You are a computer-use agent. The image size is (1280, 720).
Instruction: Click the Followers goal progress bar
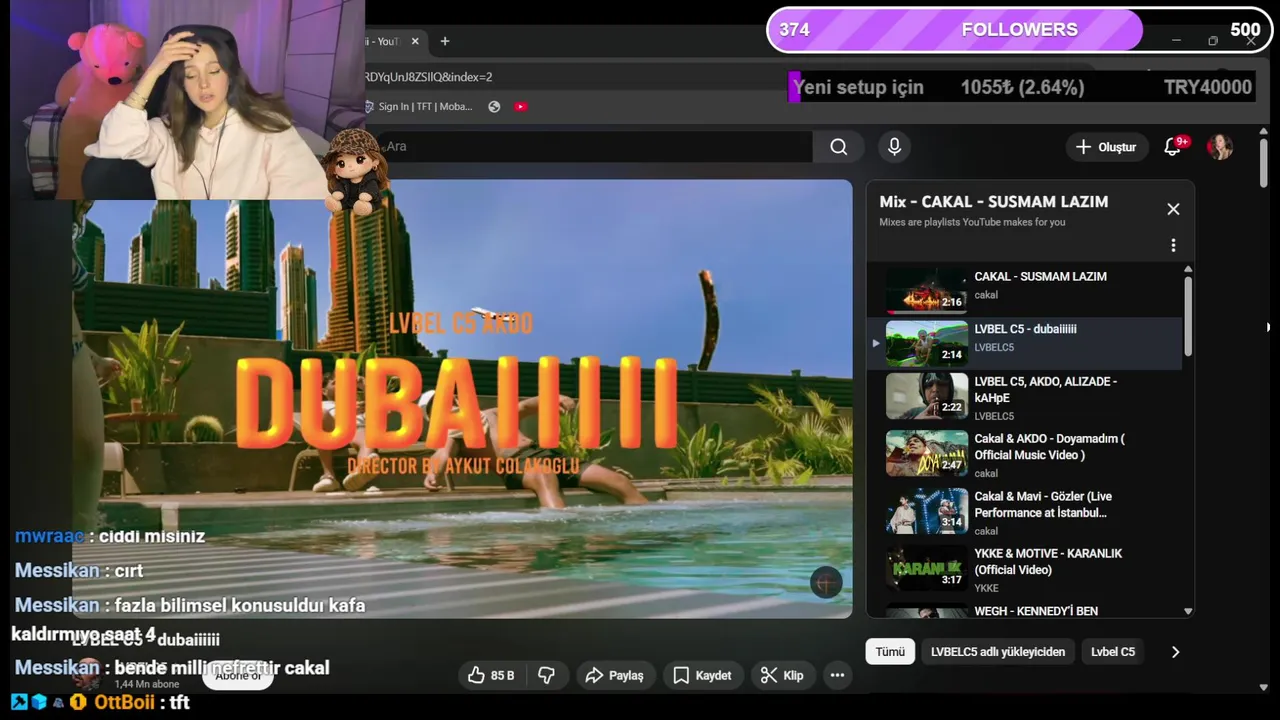point(1019,30)
